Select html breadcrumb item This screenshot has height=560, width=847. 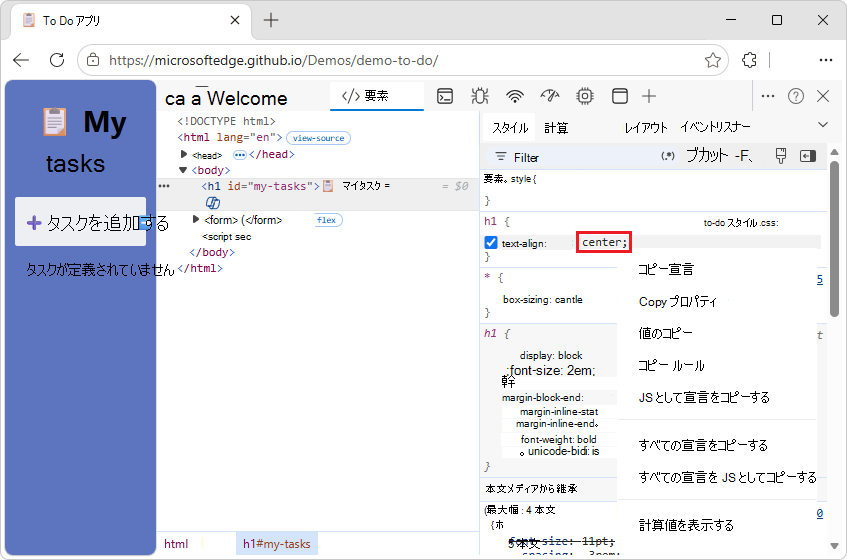click(176, 544)
